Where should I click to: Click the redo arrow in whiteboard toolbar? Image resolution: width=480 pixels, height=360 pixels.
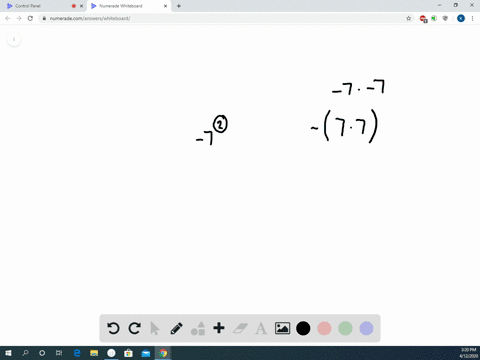pyautogui.click(x=134, y=328)
